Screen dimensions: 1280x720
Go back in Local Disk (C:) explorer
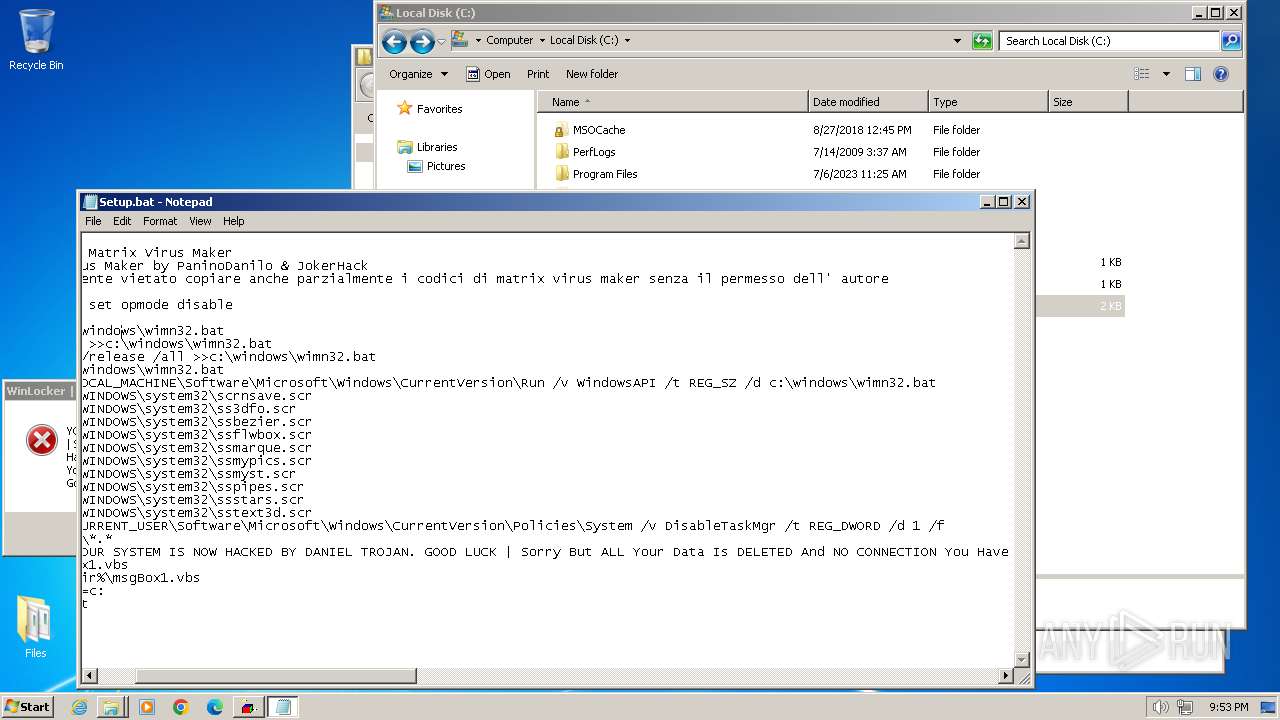coord(394,41)
